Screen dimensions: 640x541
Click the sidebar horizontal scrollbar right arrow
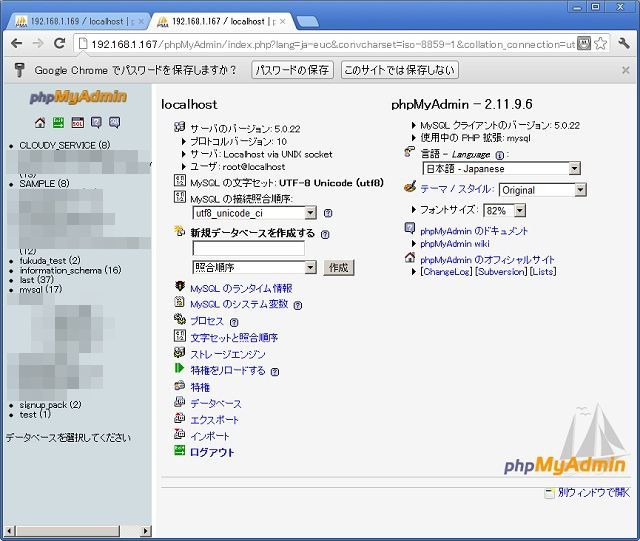[145, 531]
